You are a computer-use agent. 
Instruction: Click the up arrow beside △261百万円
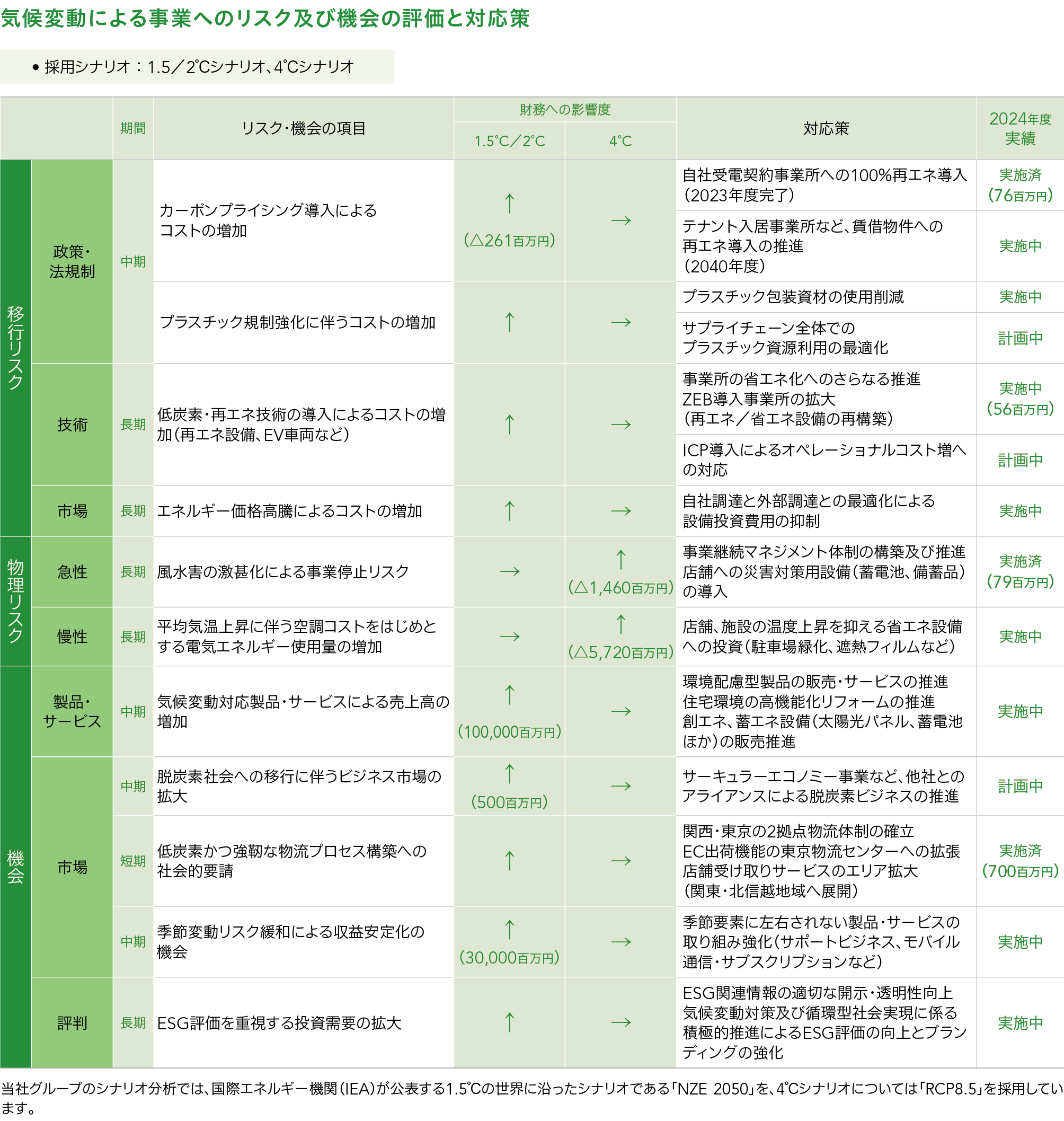click(x=509, y=204)
